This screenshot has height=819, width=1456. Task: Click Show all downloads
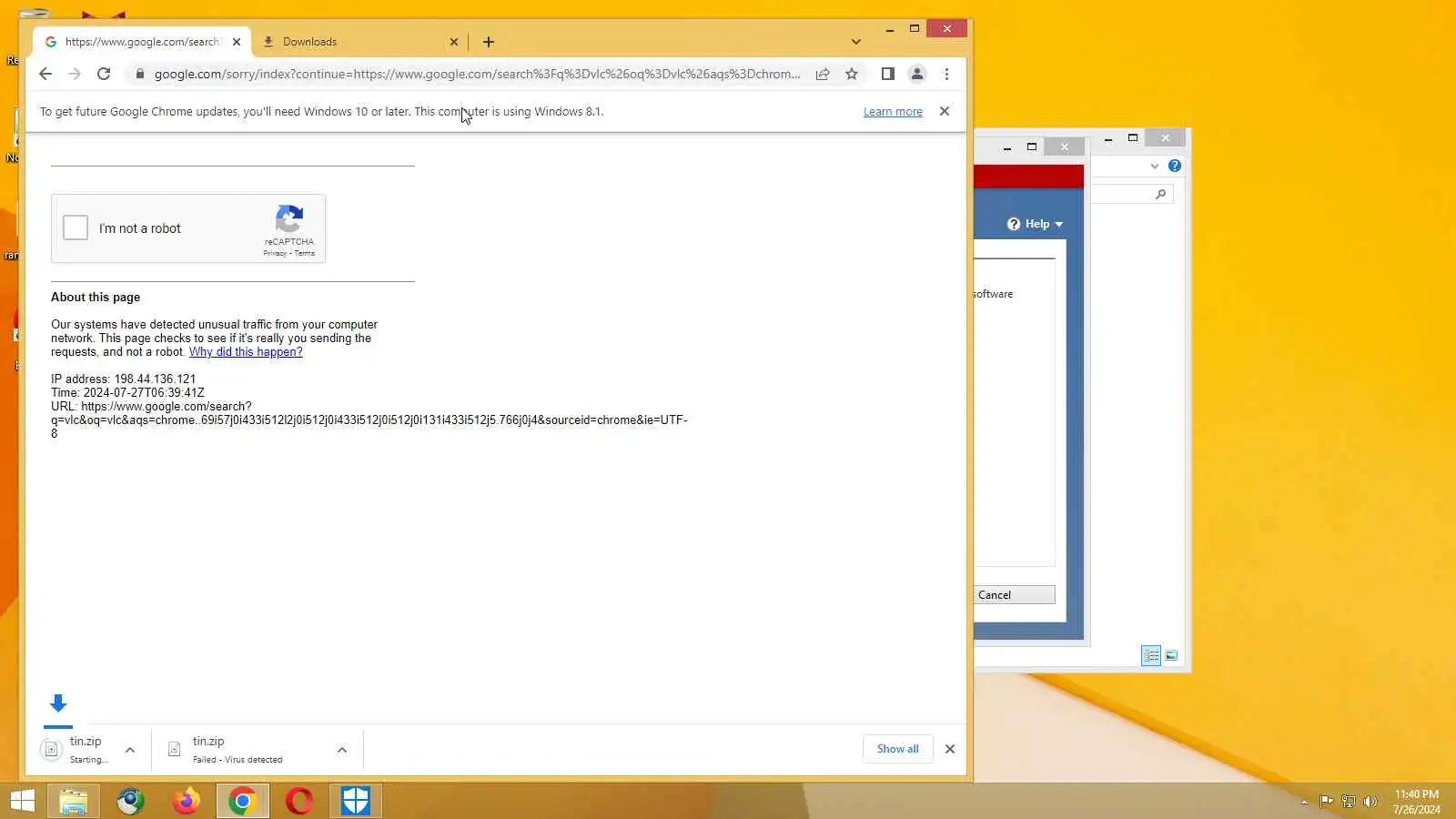[x=898, y=749]
